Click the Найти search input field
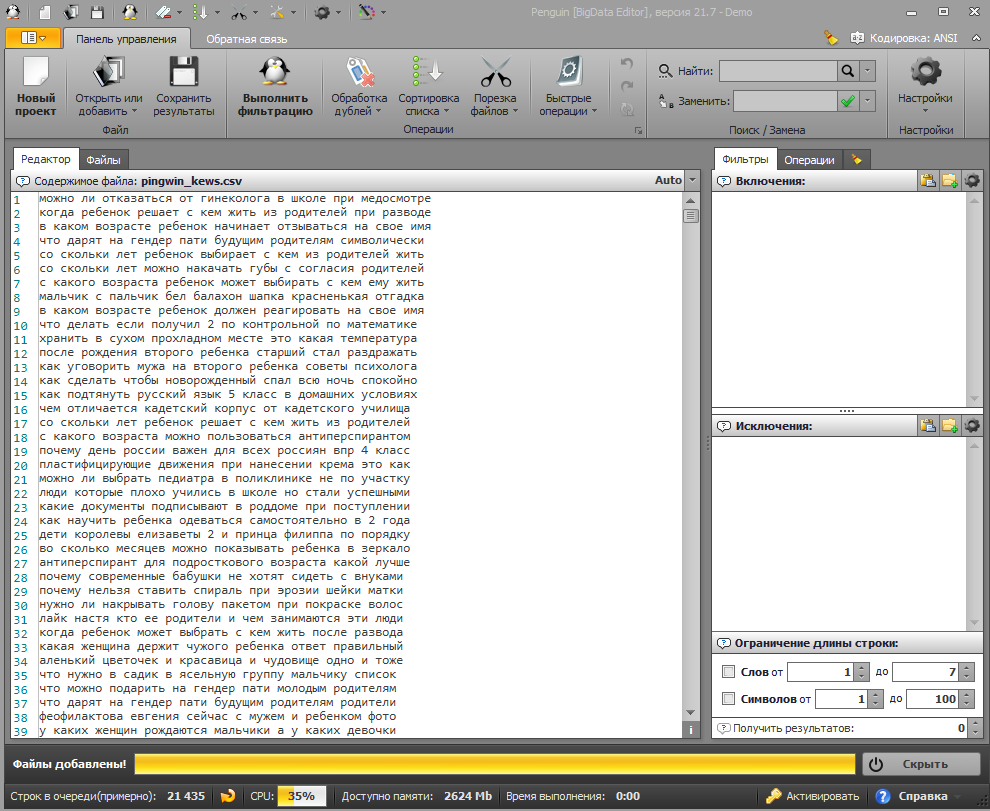The height and width of the screenshot is (811, 990). point(778,71)
